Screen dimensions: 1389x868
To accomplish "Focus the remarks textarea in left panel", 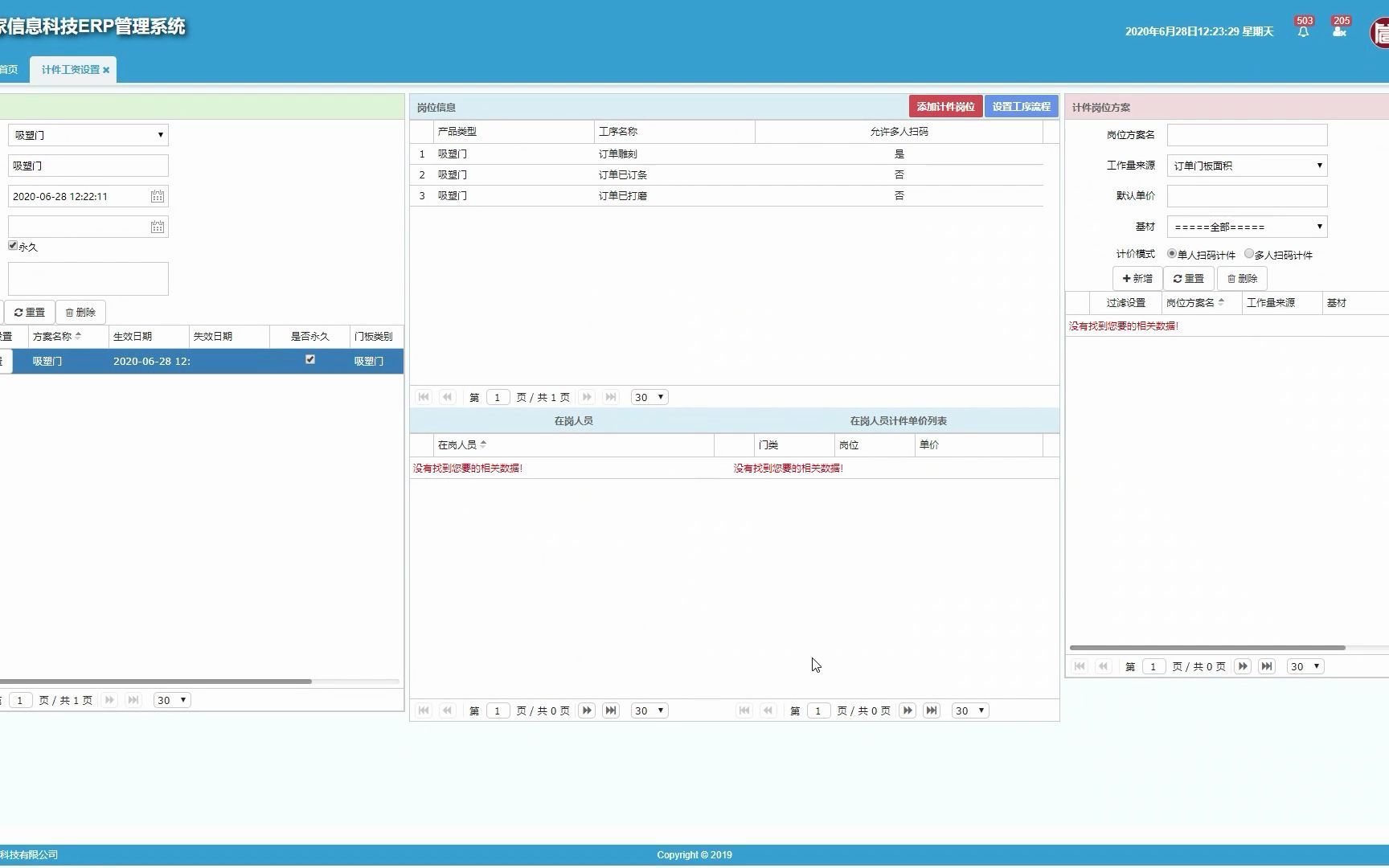I will pos(88,279).
